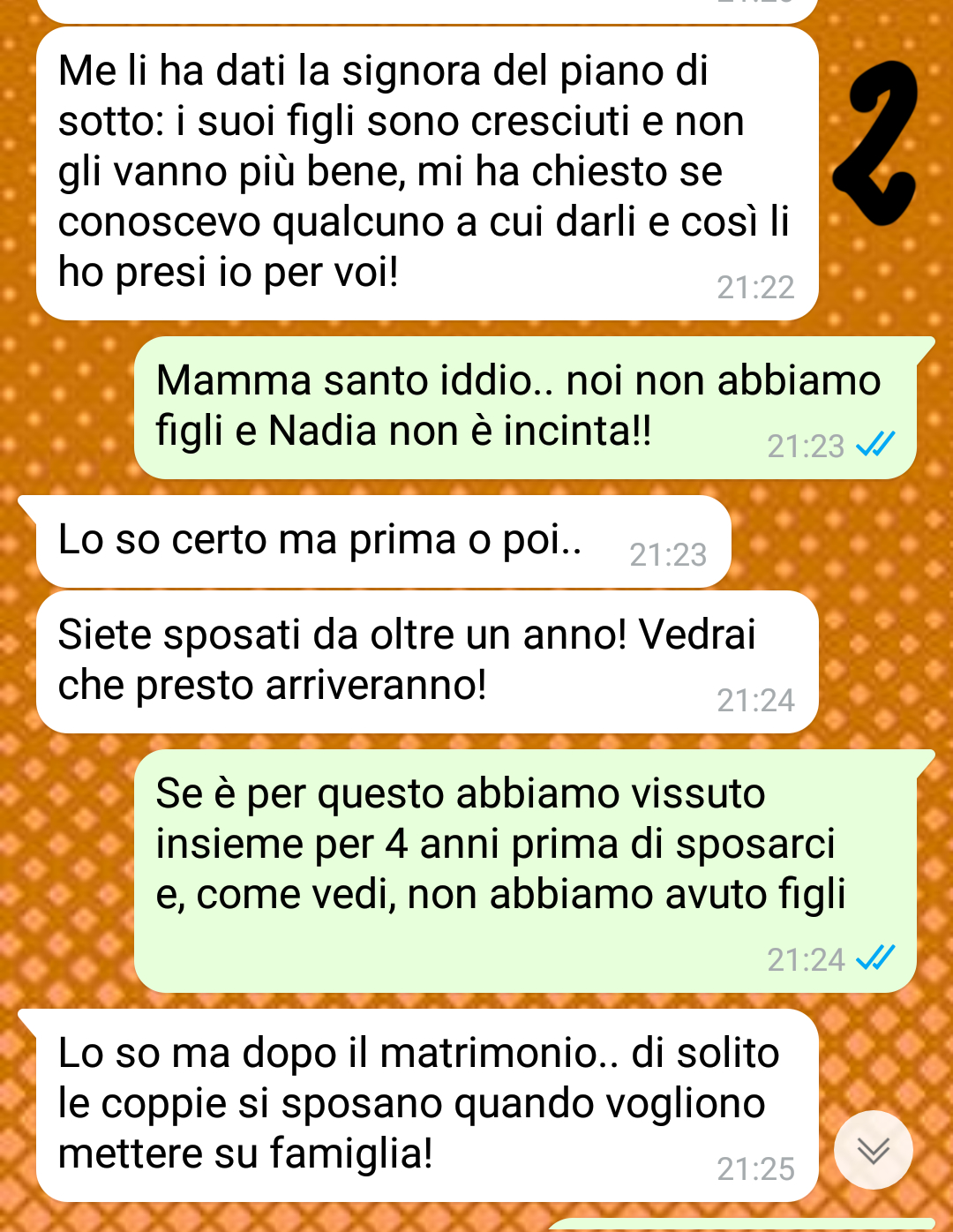Viewport: 953px width, 1232px height.
Task: Click blue read ticks on 'Se è per questo' message
Action: [876, 957]
